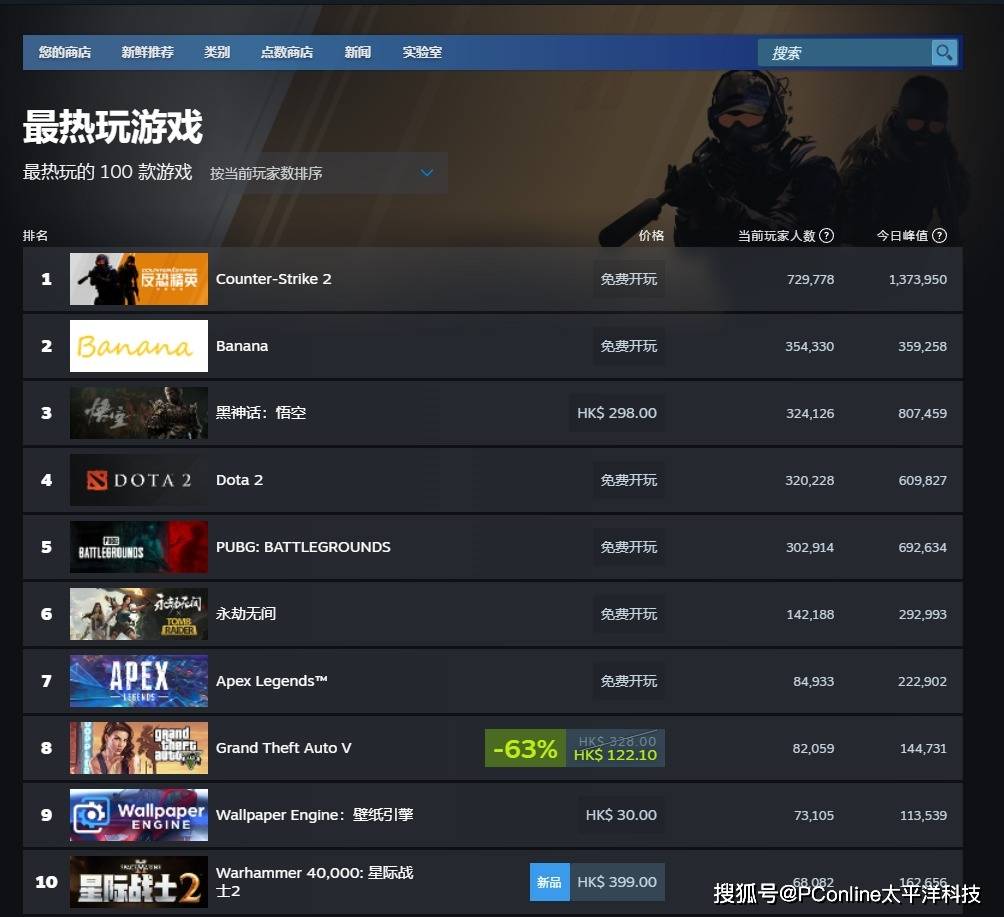Open Apex Legends thumbnail
Image resolution: width=1004 pixels, height=917 pixels.
coord(139,681)
